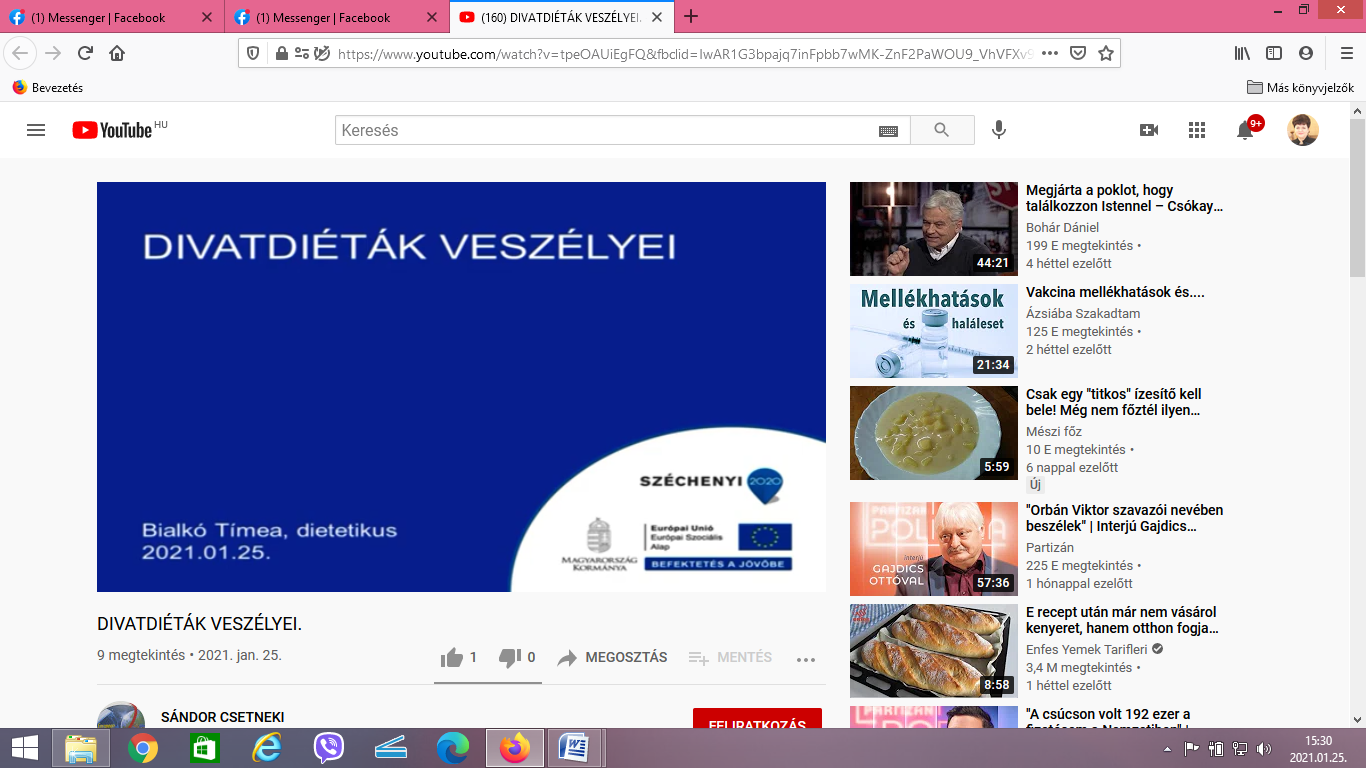Like the video with thumbs up
The image size is (1366, 768).
click(459, 657)
